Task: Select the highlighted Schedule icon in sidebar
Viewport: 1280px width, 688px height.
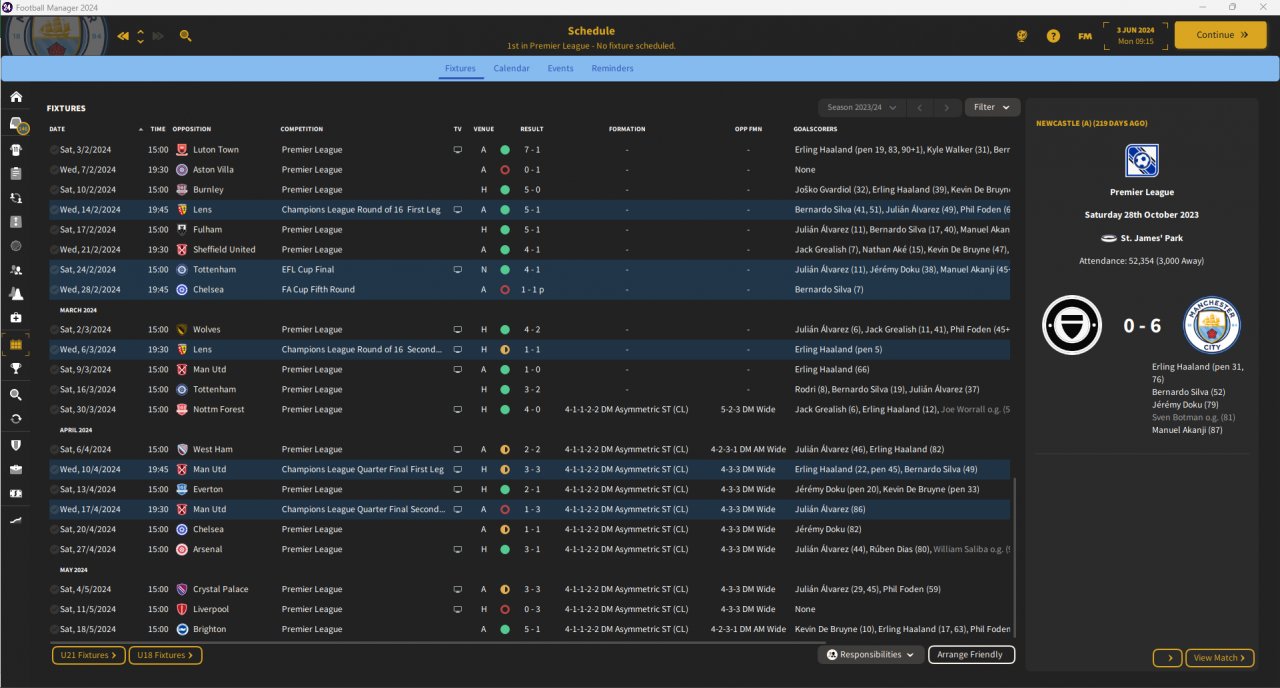Action: point(16,344)
